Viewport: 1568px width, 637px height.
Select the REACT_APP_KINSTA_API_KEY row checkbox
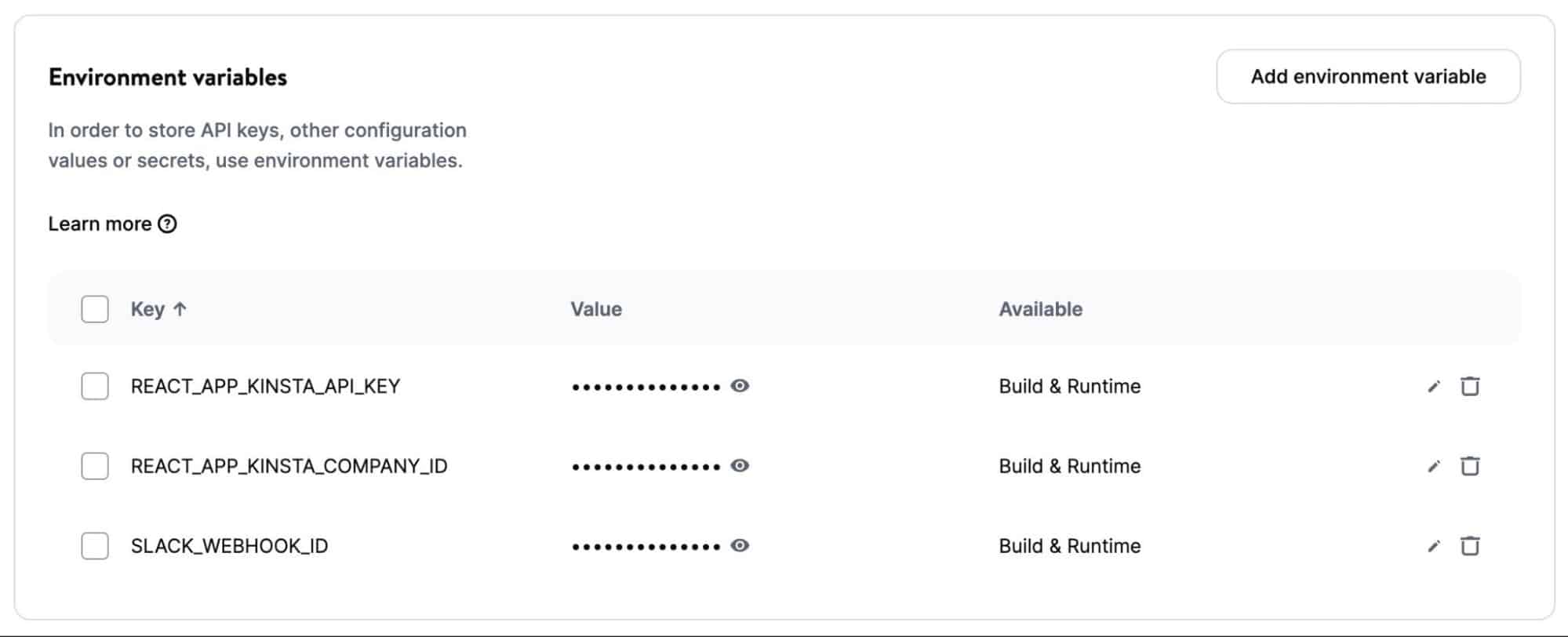95,386
